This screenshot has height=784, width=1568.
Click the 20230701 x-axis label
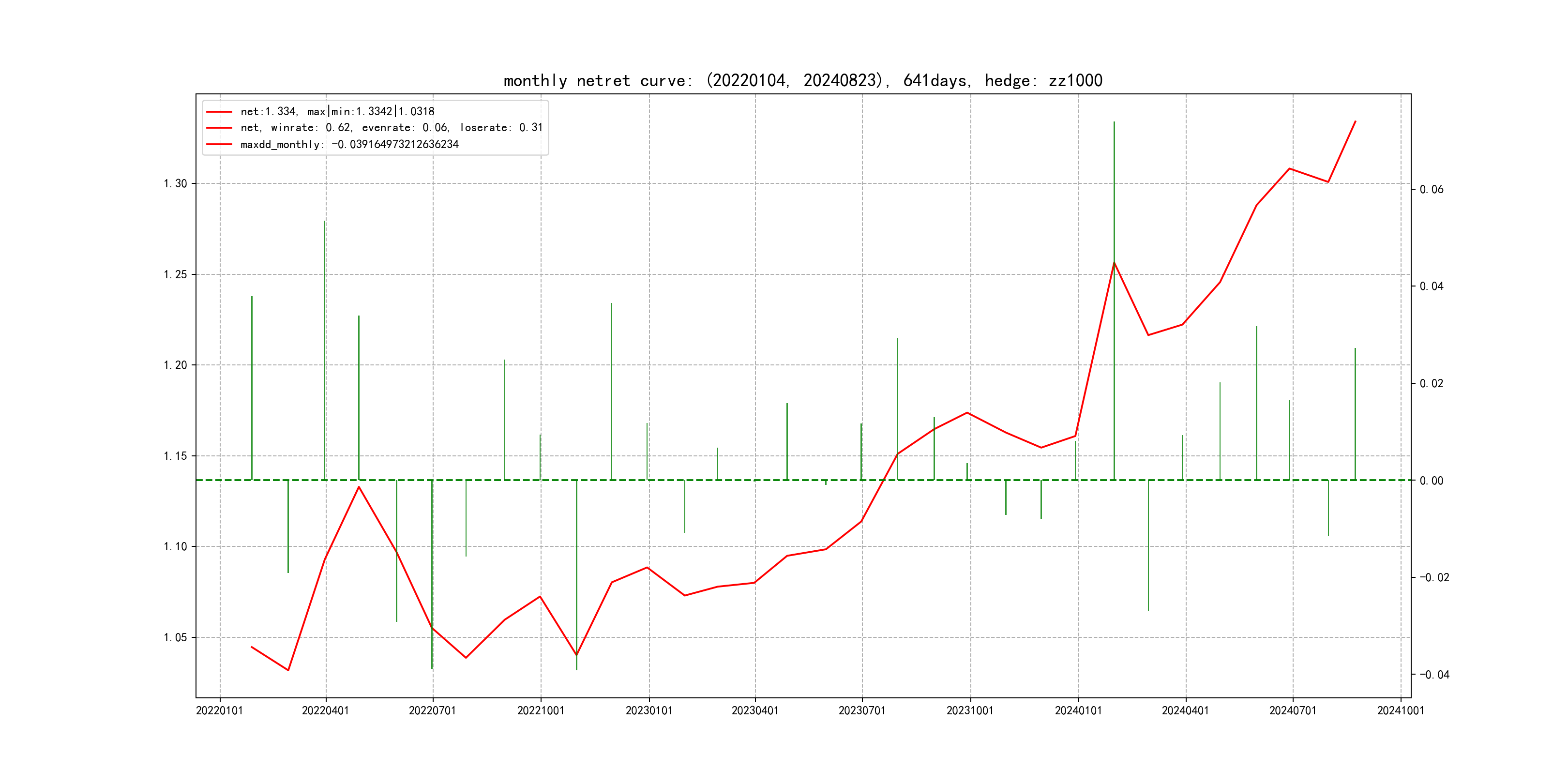(862, 710)
